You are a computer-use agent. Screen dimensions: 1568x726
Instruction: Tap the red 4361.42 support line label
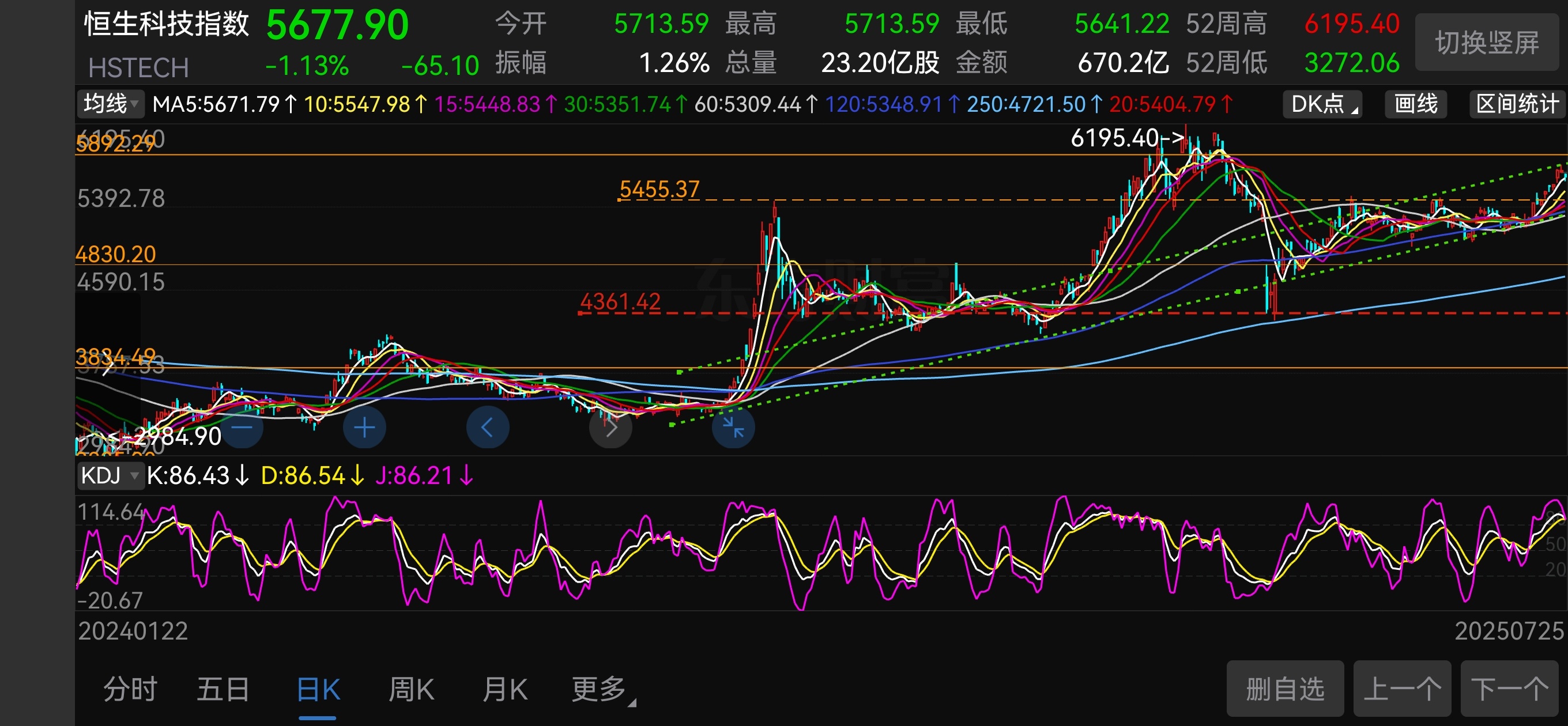point(620,301)
